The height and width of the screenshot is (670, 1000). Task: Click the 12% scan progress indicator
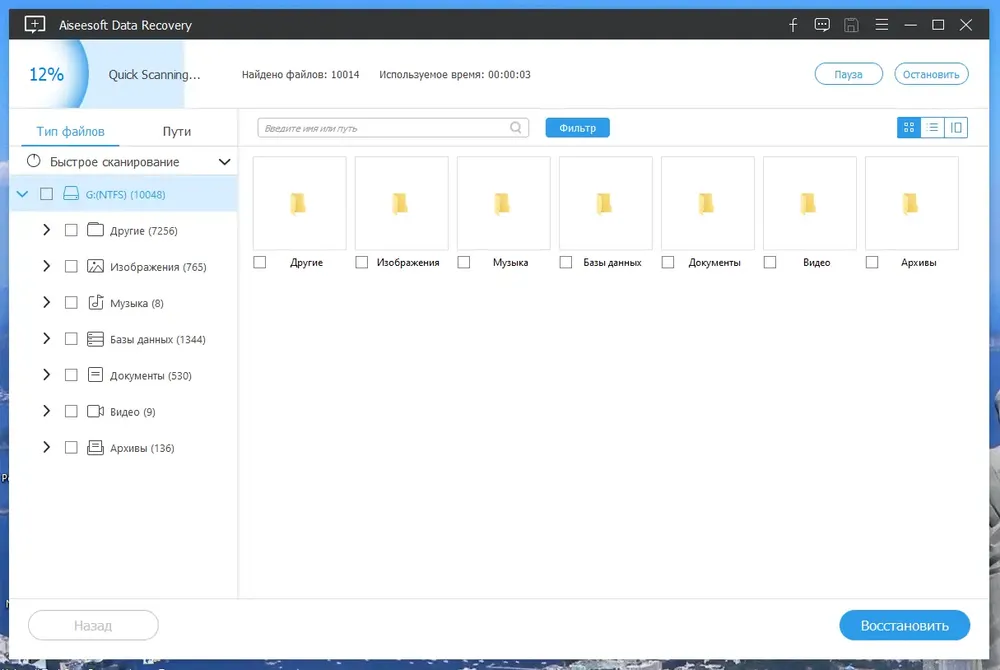pos(47,75)
